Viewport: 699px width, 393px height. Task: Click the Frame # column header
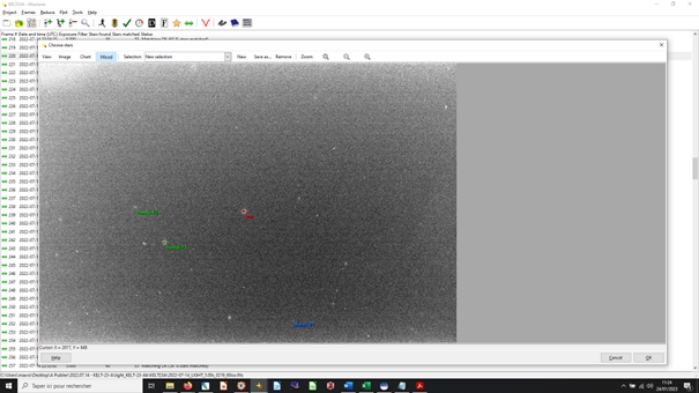[9, 34]
